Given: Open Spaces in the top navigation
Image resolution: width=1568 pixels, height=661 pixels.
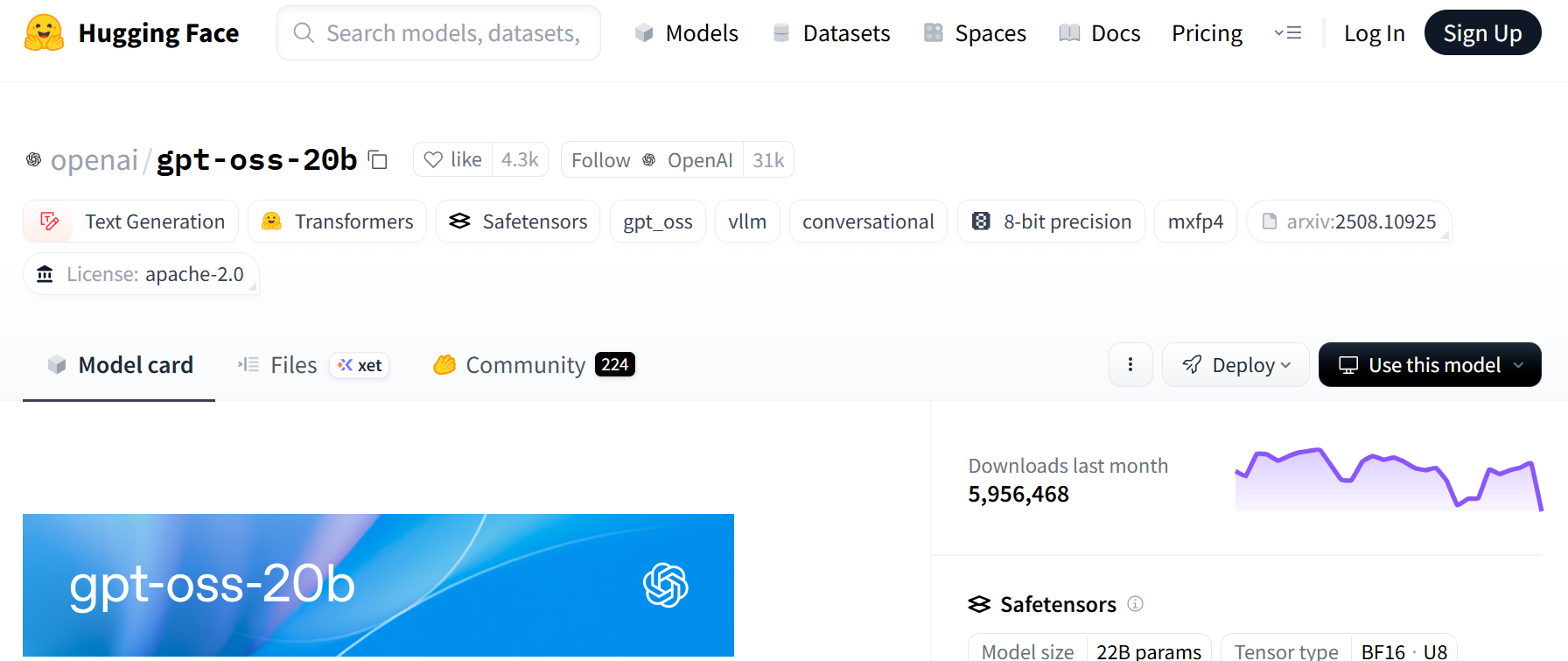Looking at the screenshot, I should [x=975, y=33].
